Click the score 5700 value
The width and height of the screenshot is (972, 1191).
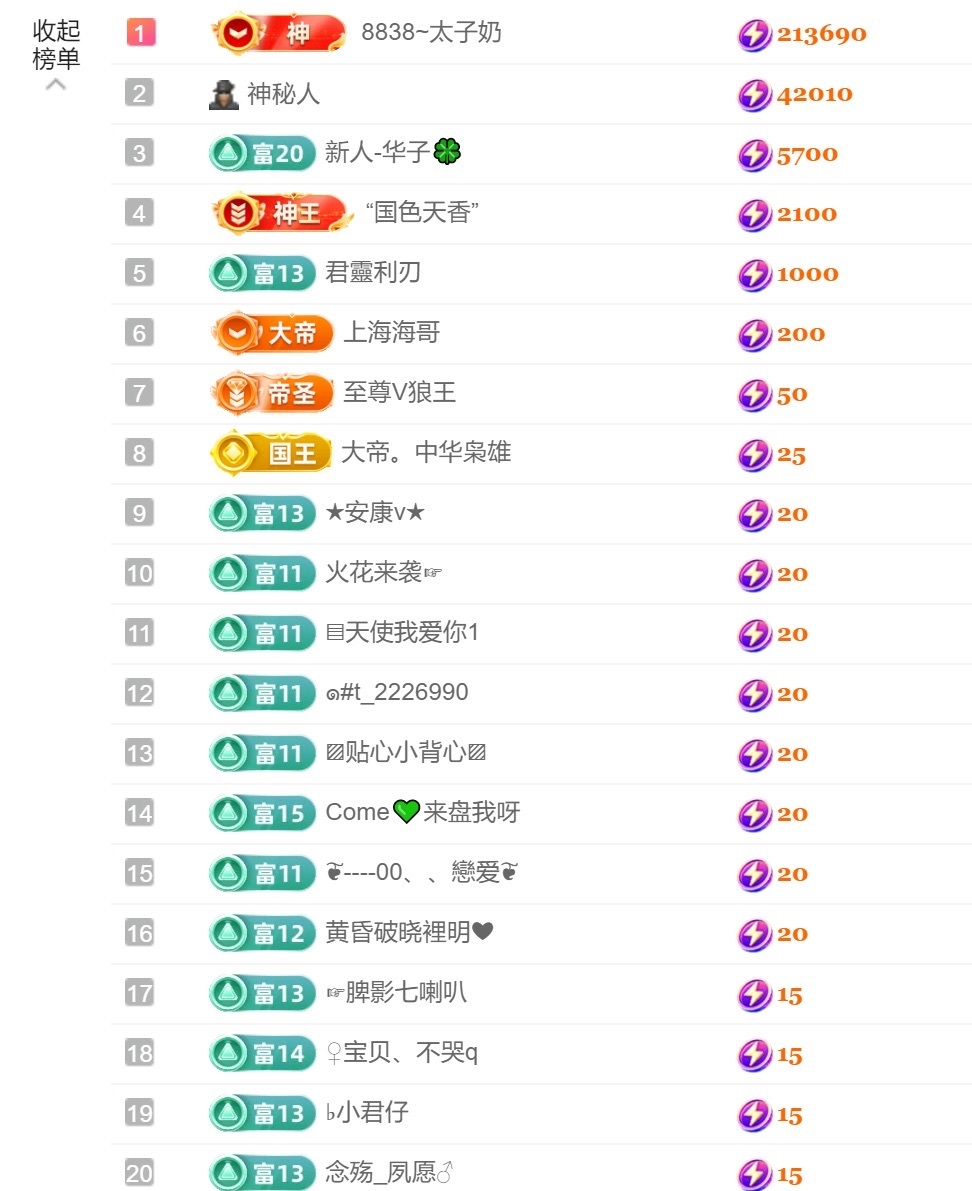(x=807, y=154)
